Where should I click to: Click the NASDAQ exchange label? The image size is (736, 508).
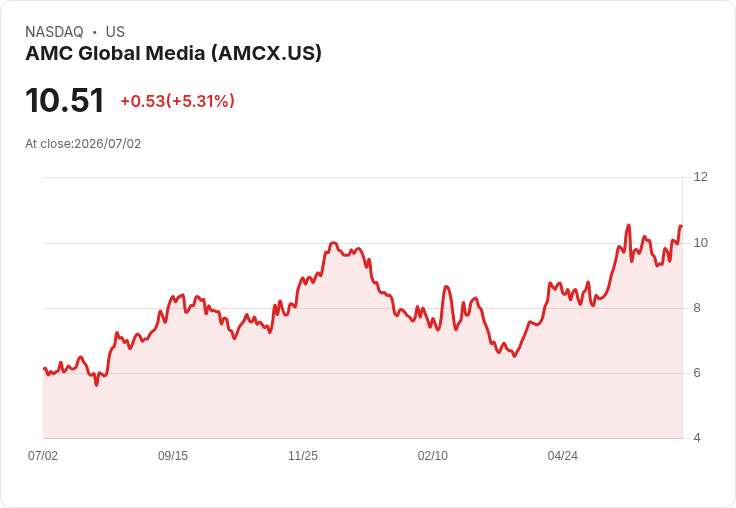tap(54, 32)
